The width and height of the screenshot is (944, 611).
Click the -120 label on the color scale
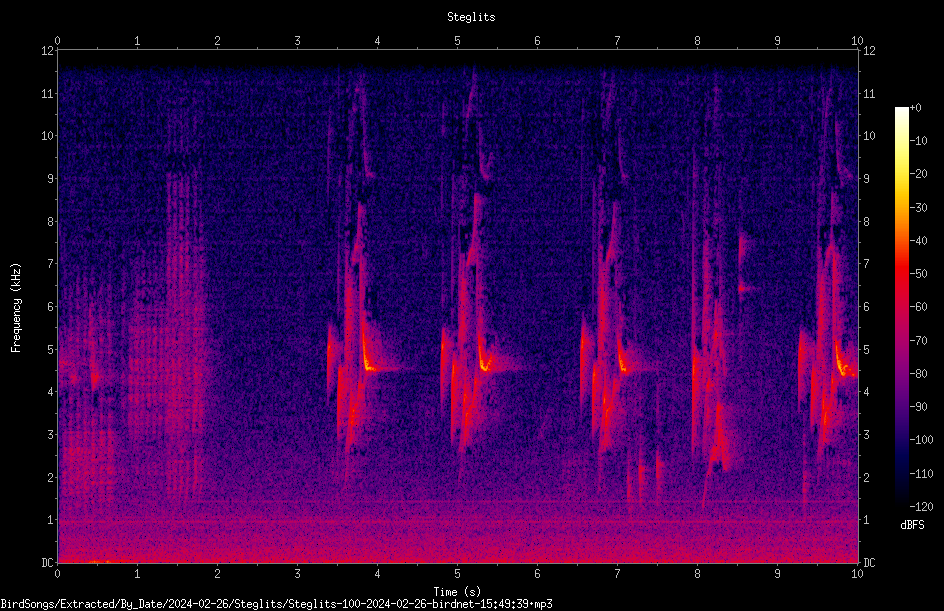[921, 506]
